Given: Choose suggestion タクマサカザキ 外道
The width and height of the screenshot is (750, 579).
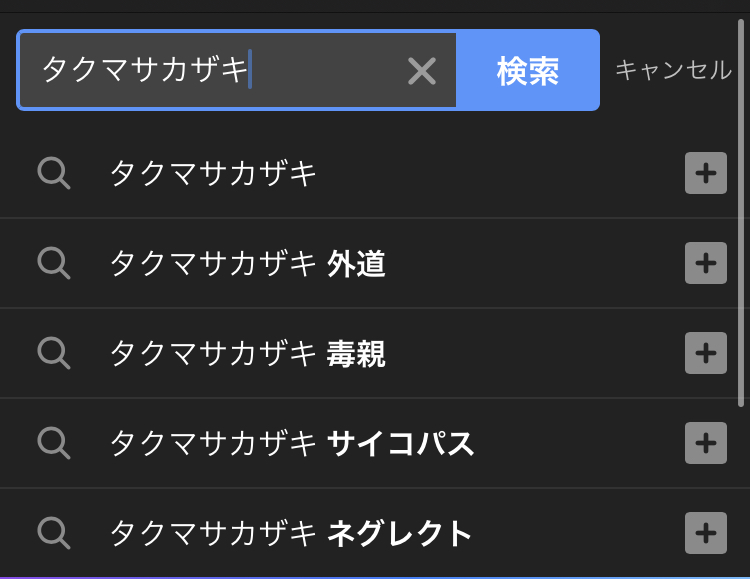Looking at the screenshot, I should (x=247, y=264).
